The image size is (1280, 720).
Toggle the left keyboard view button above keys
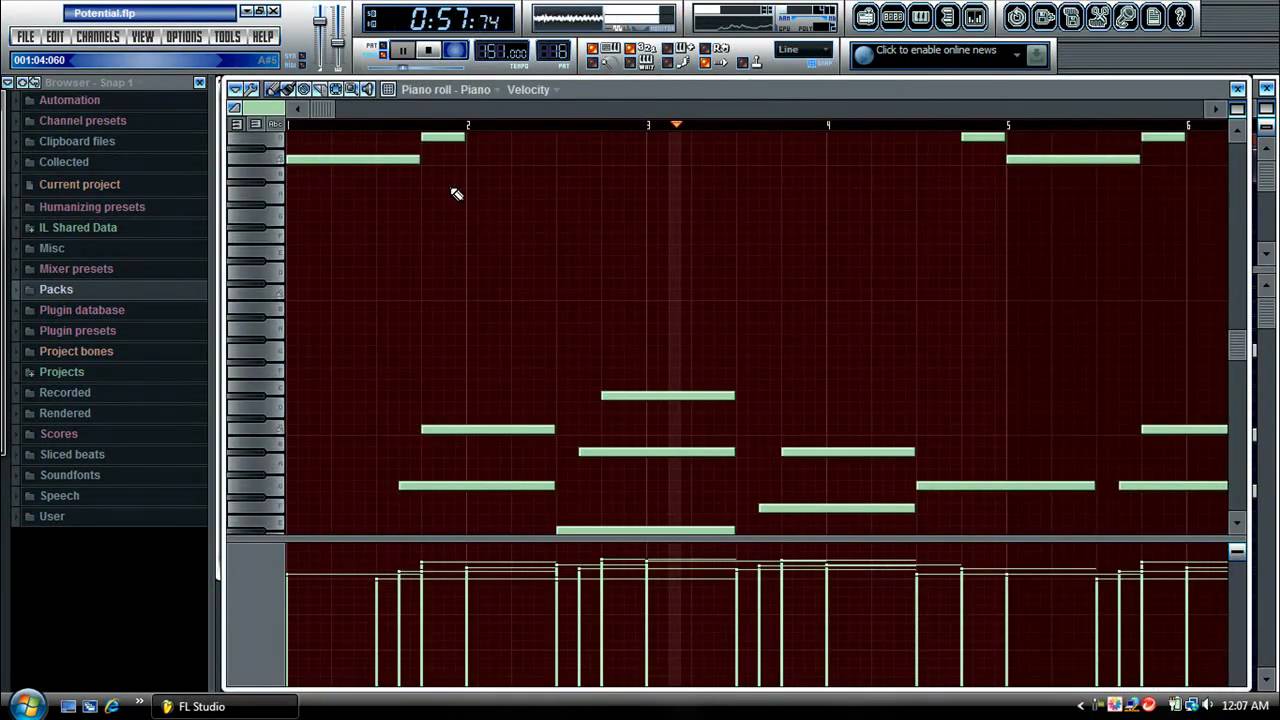pos(237,124)
